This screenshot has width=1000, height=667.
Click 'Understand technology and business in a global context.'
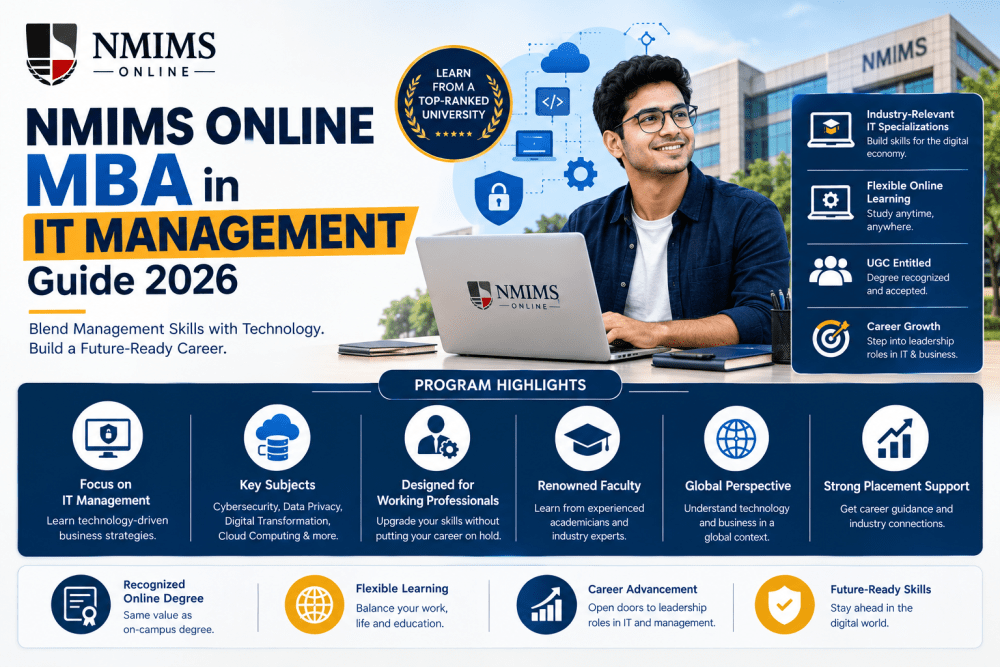pyautogui.click(x=737, y=523)
